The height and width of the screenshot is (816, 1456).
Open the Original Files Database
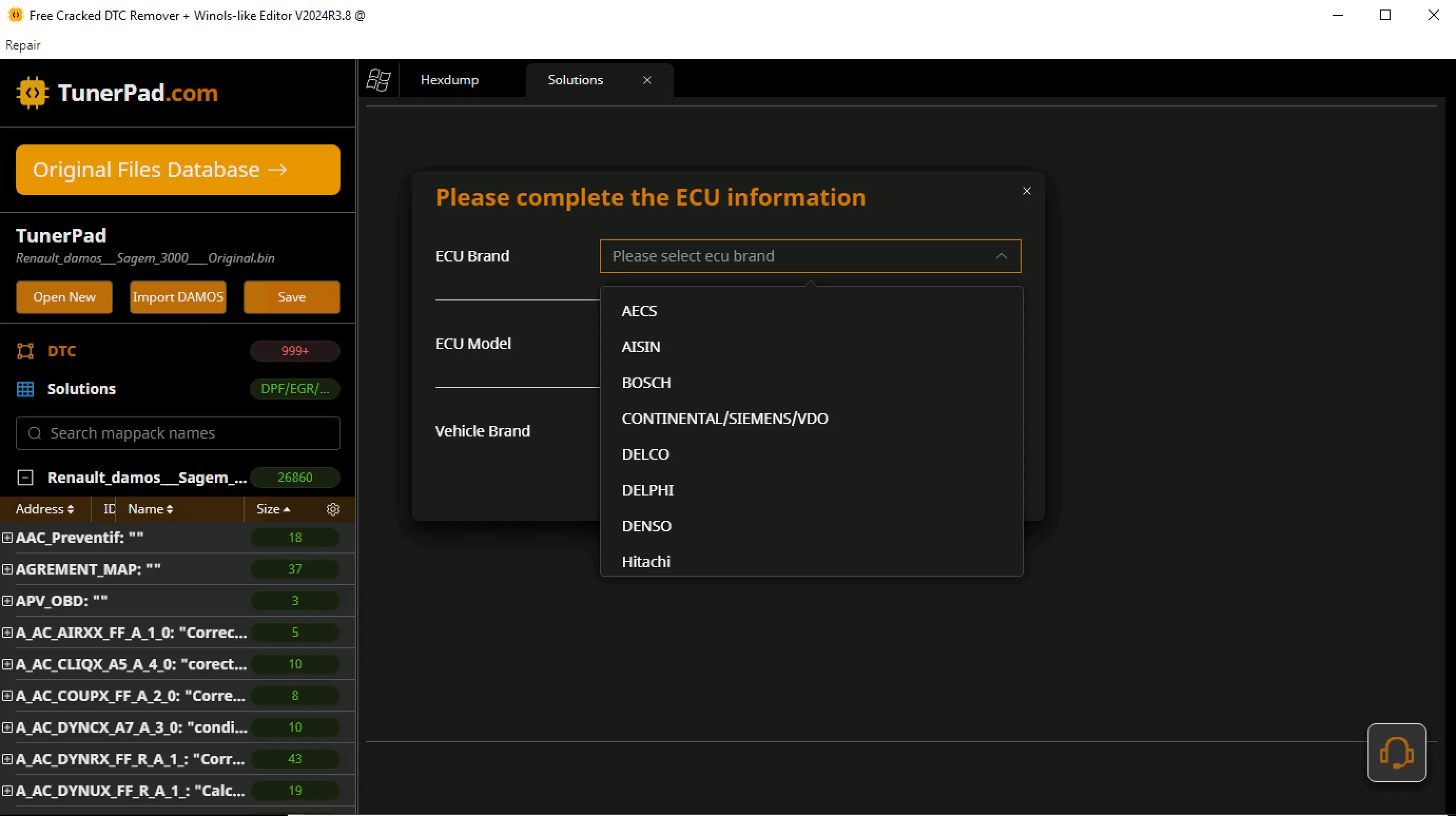pos(178,170)
